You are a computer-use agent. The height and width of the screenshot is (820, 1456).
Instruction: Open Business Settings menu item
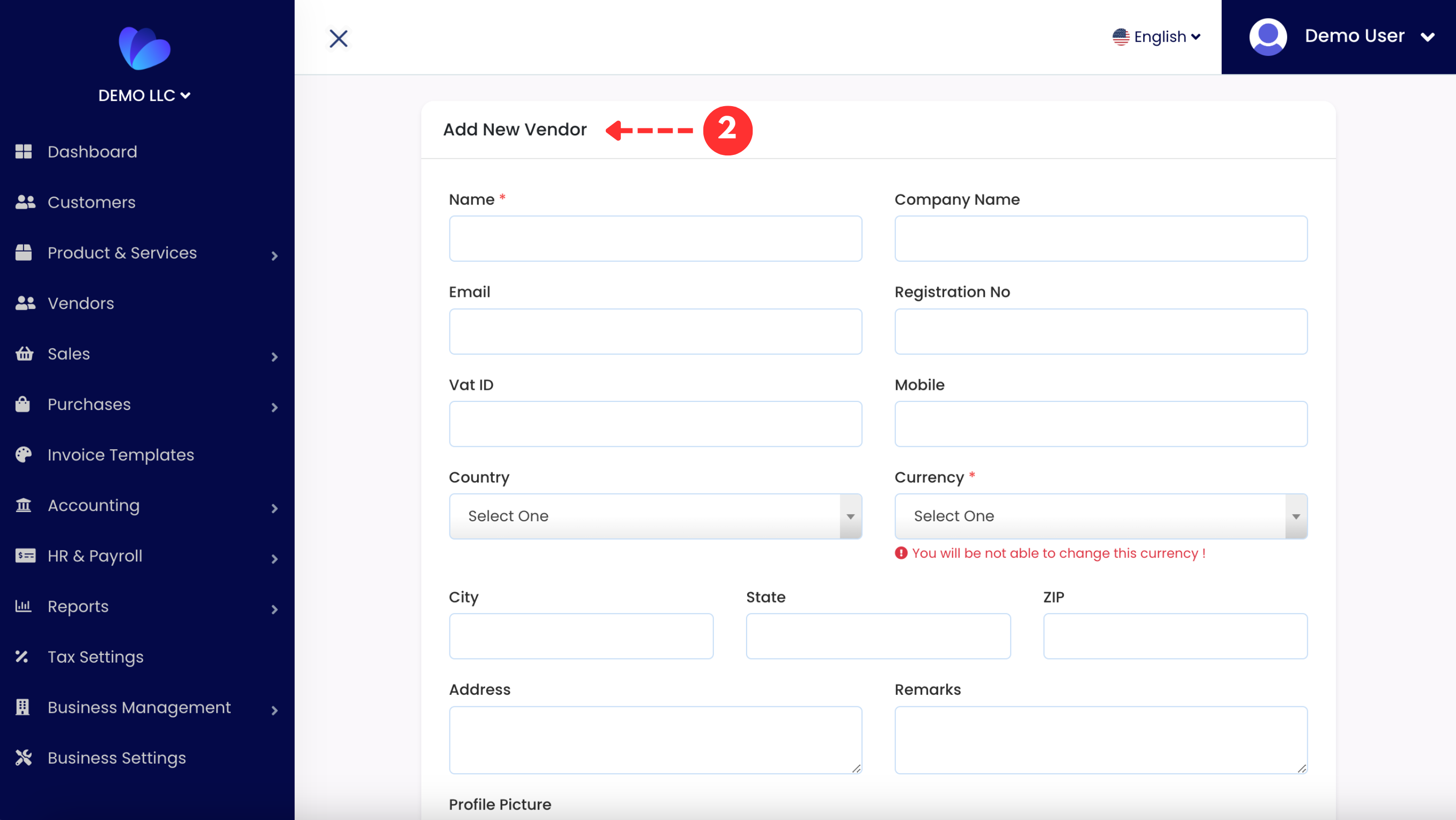(117, 758)
